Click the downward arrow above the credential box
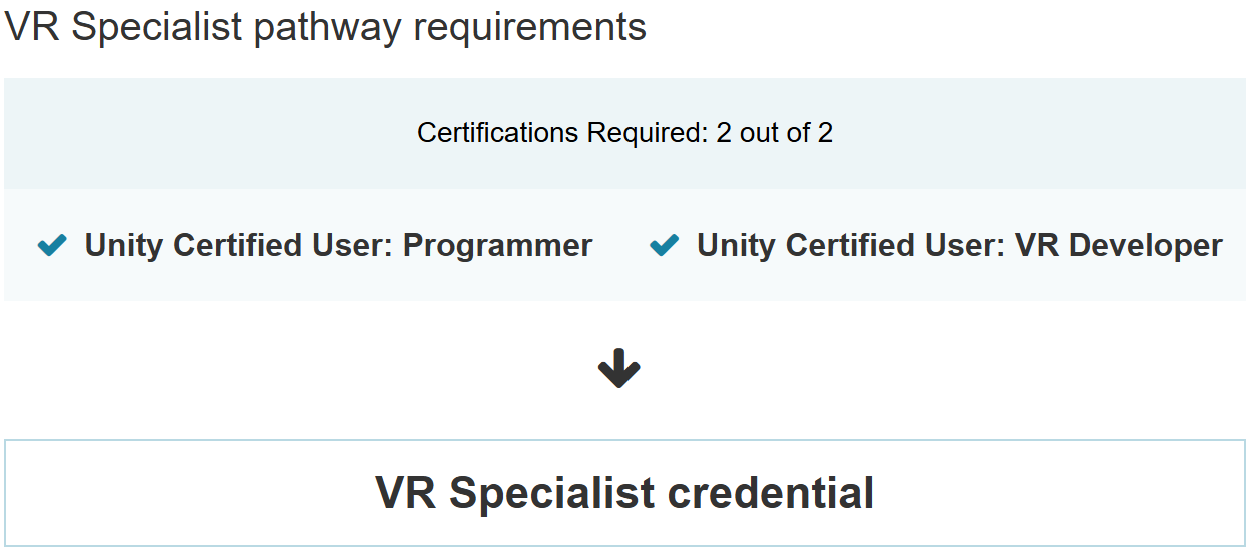The width and height of the screenshot is (1252, 552). (619, 369)
